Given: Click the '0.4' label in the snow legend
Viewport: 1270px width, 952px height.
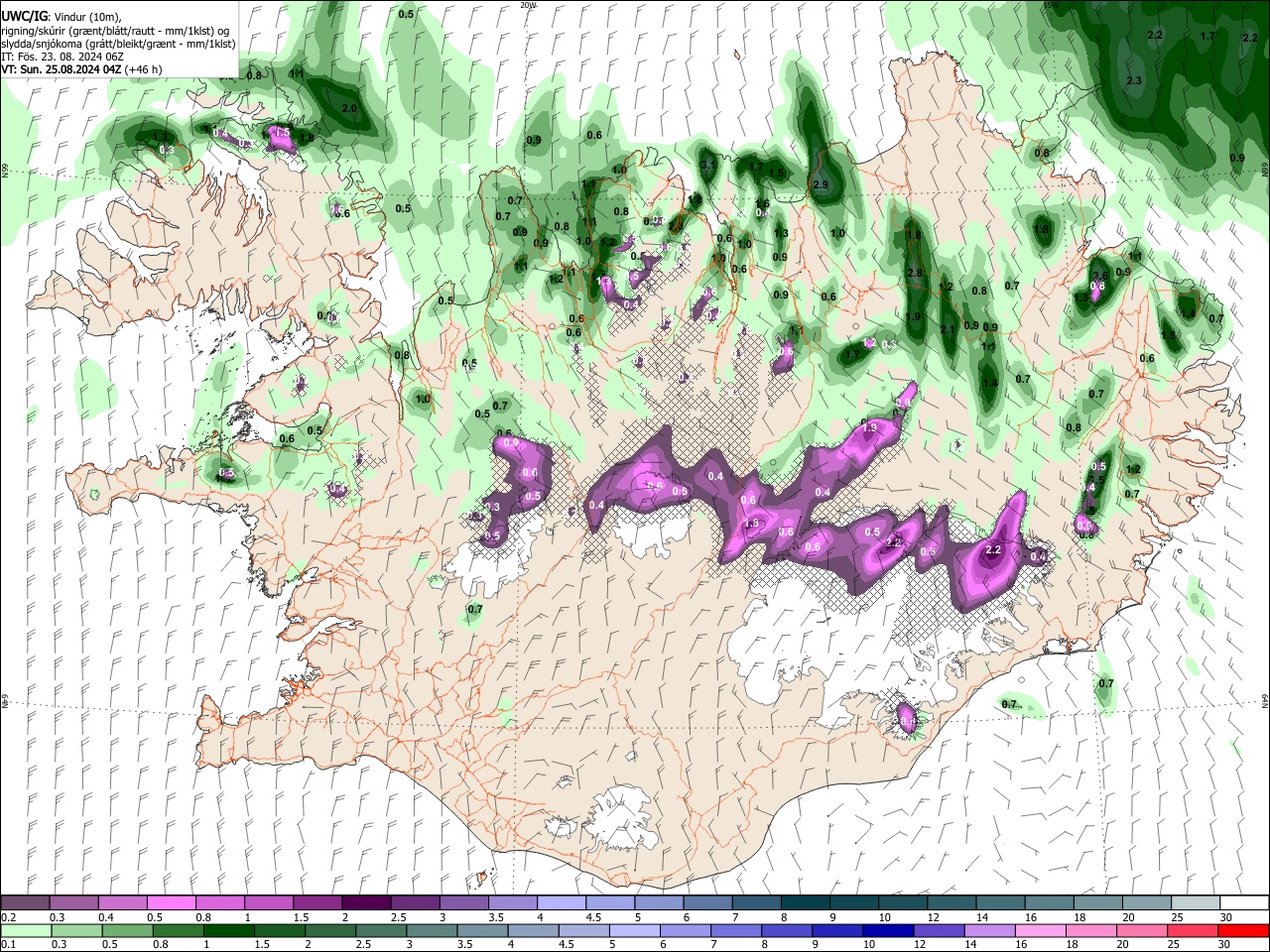Looking at the screenshot, I should [106, 917].
